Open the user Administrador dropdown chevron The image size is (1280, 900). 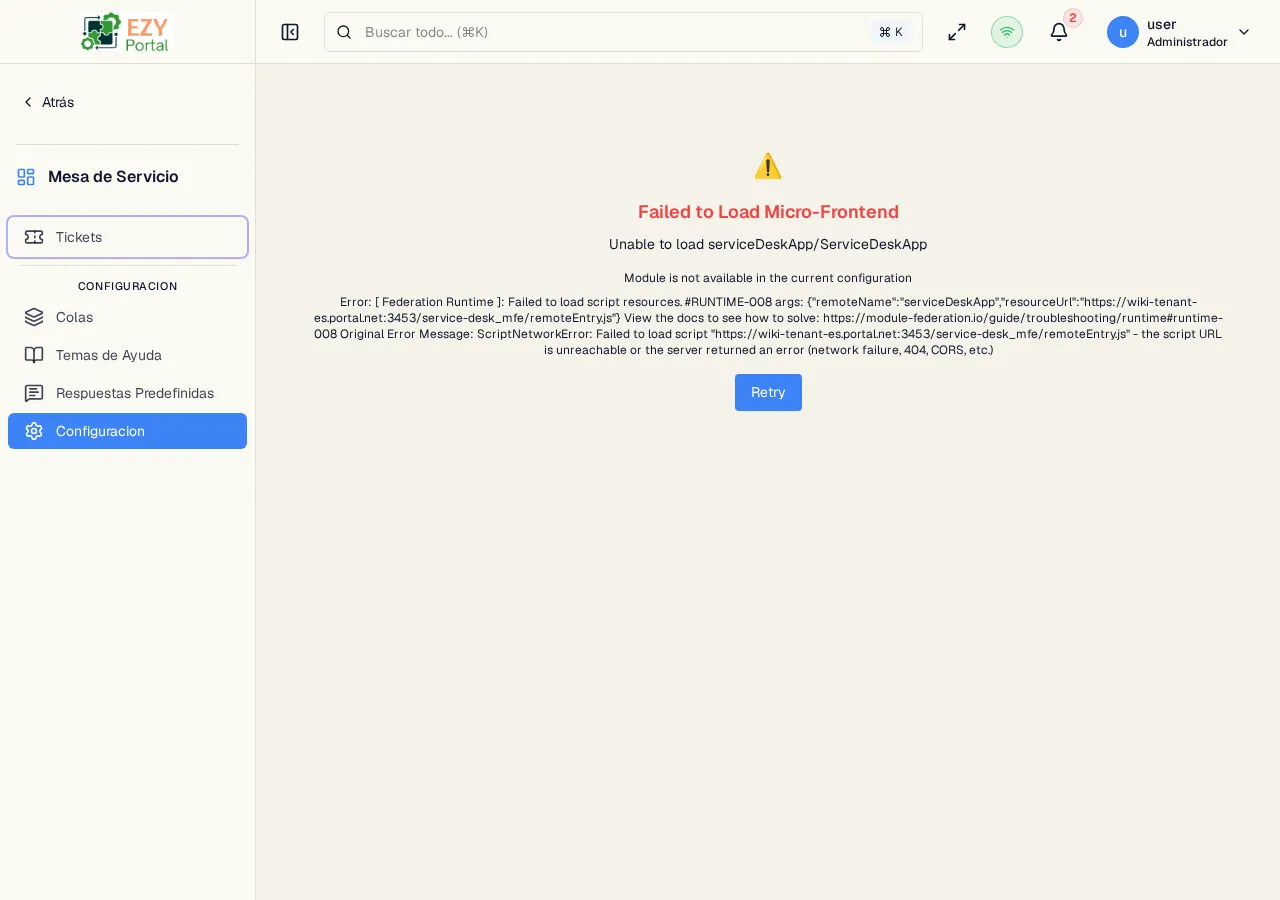[1244, 32]
